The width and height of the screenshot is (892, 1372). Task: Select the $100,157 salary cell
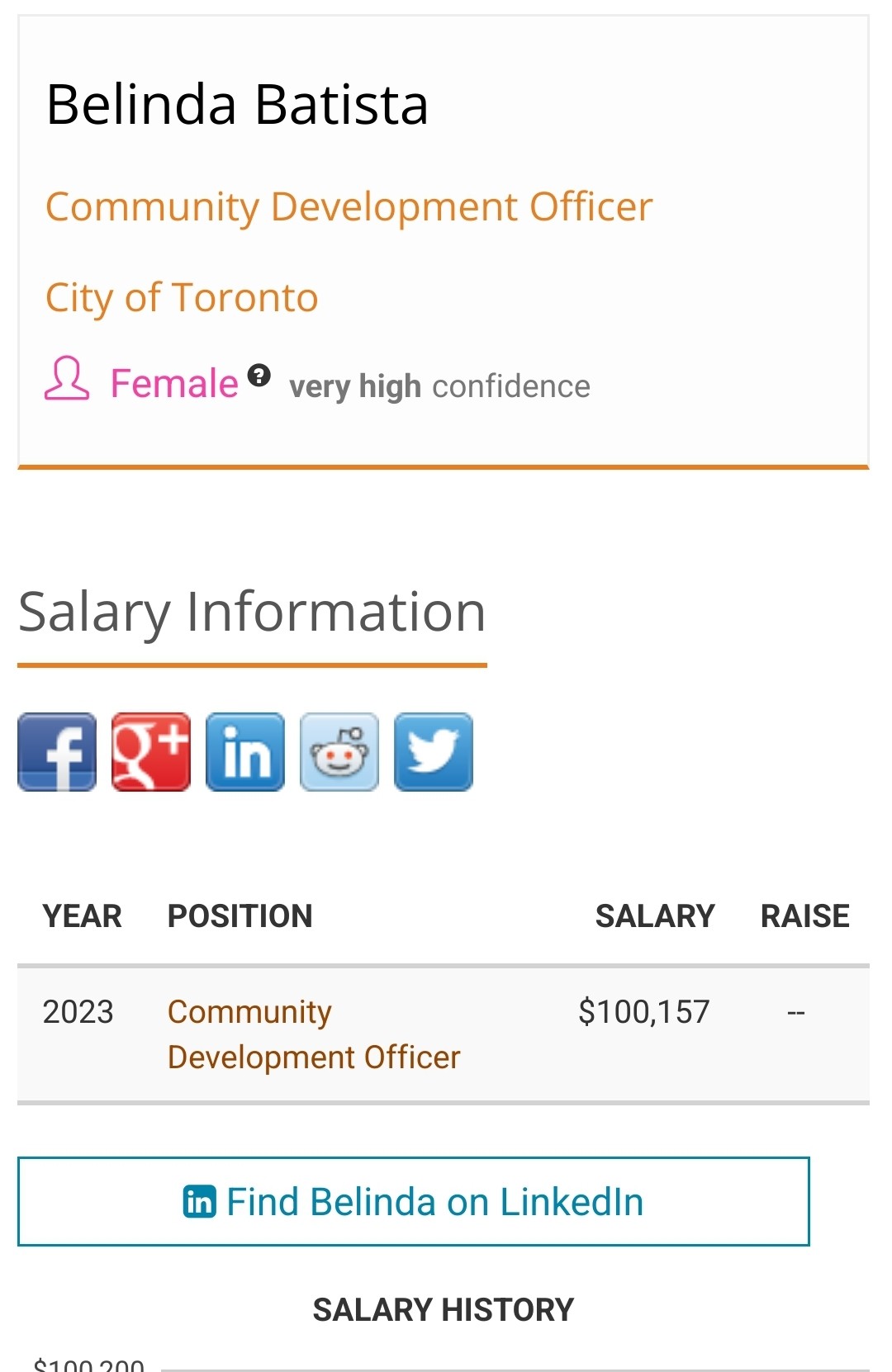tap(643, 1012)
